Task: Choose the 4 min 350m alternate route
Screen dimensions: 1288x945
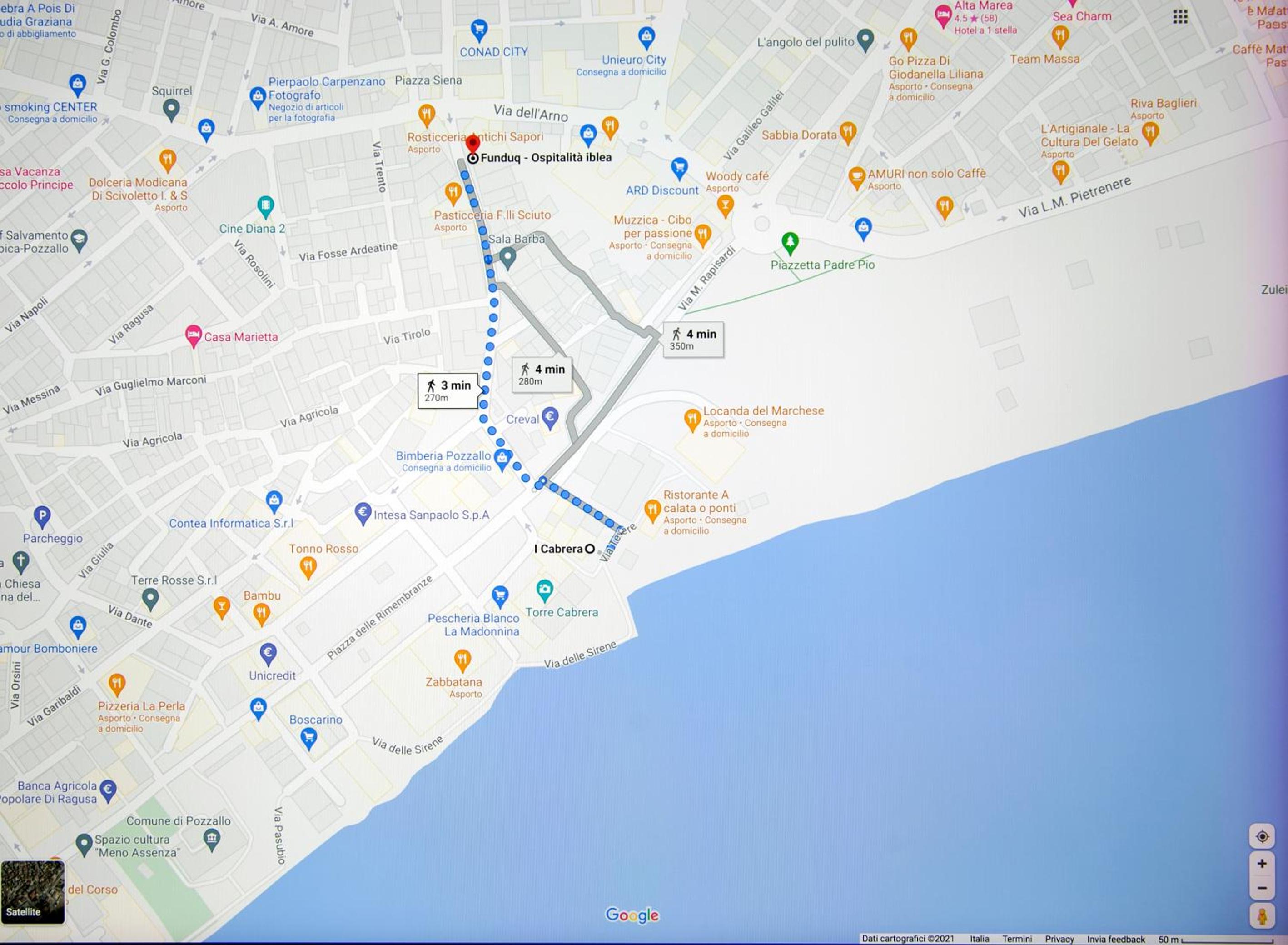Action: (x=693, y=340)
